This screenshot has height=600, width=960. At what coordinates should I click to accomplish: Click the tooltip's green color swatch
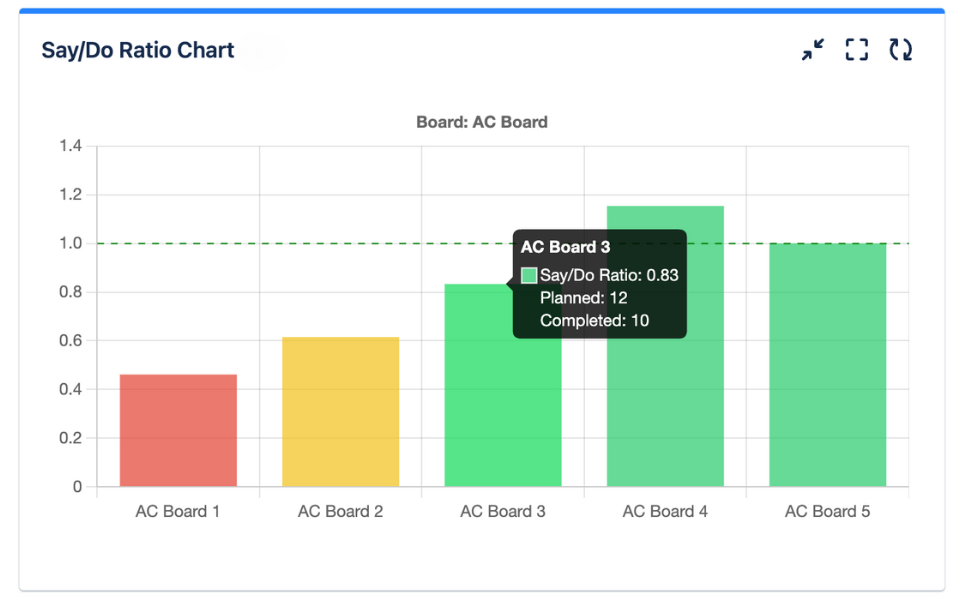pos(529,276)
